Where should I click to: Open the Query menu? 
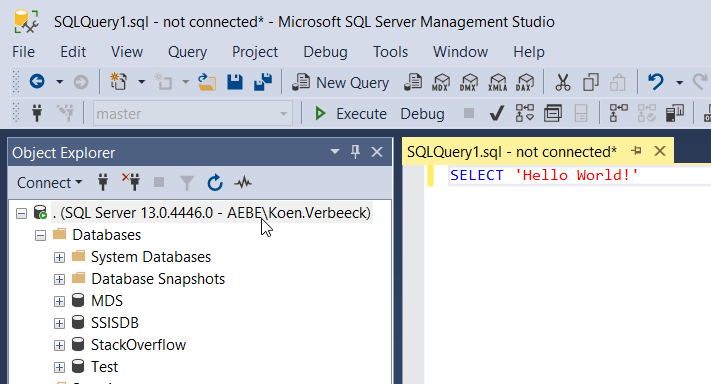coord(187,52)
